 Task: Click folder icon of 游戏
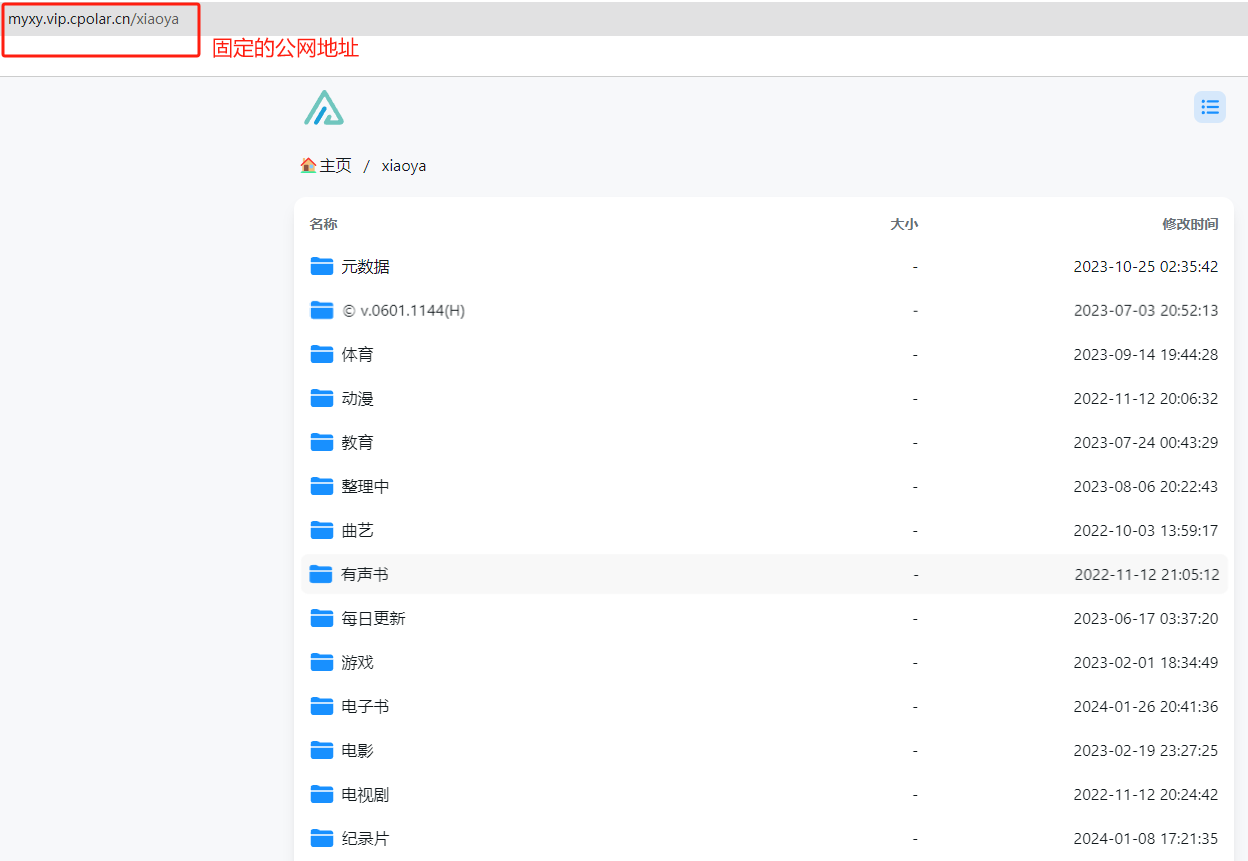click(322, 662)
